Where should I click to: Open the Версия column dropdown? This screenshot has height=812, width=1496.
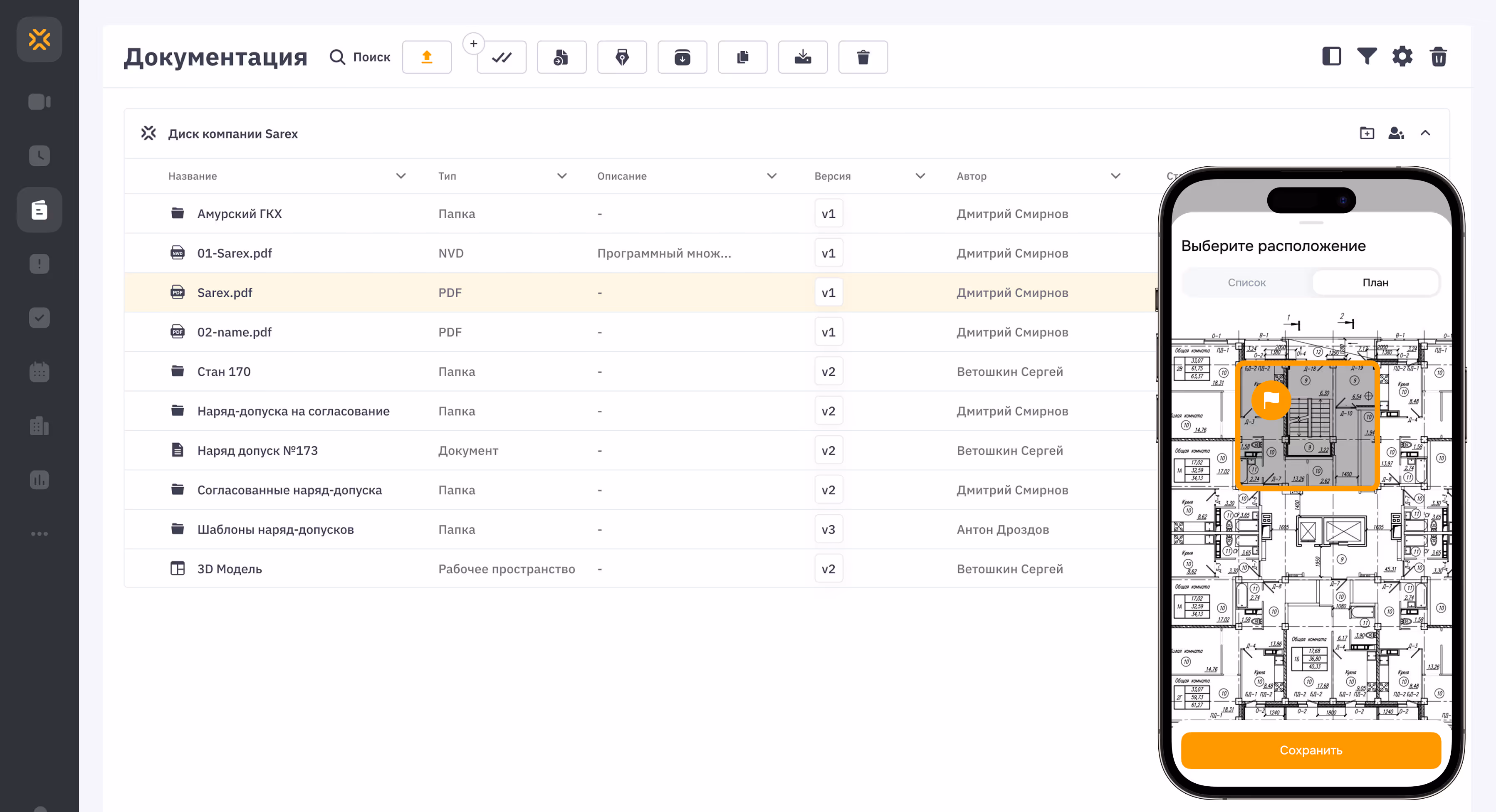[x=920, y=176]
